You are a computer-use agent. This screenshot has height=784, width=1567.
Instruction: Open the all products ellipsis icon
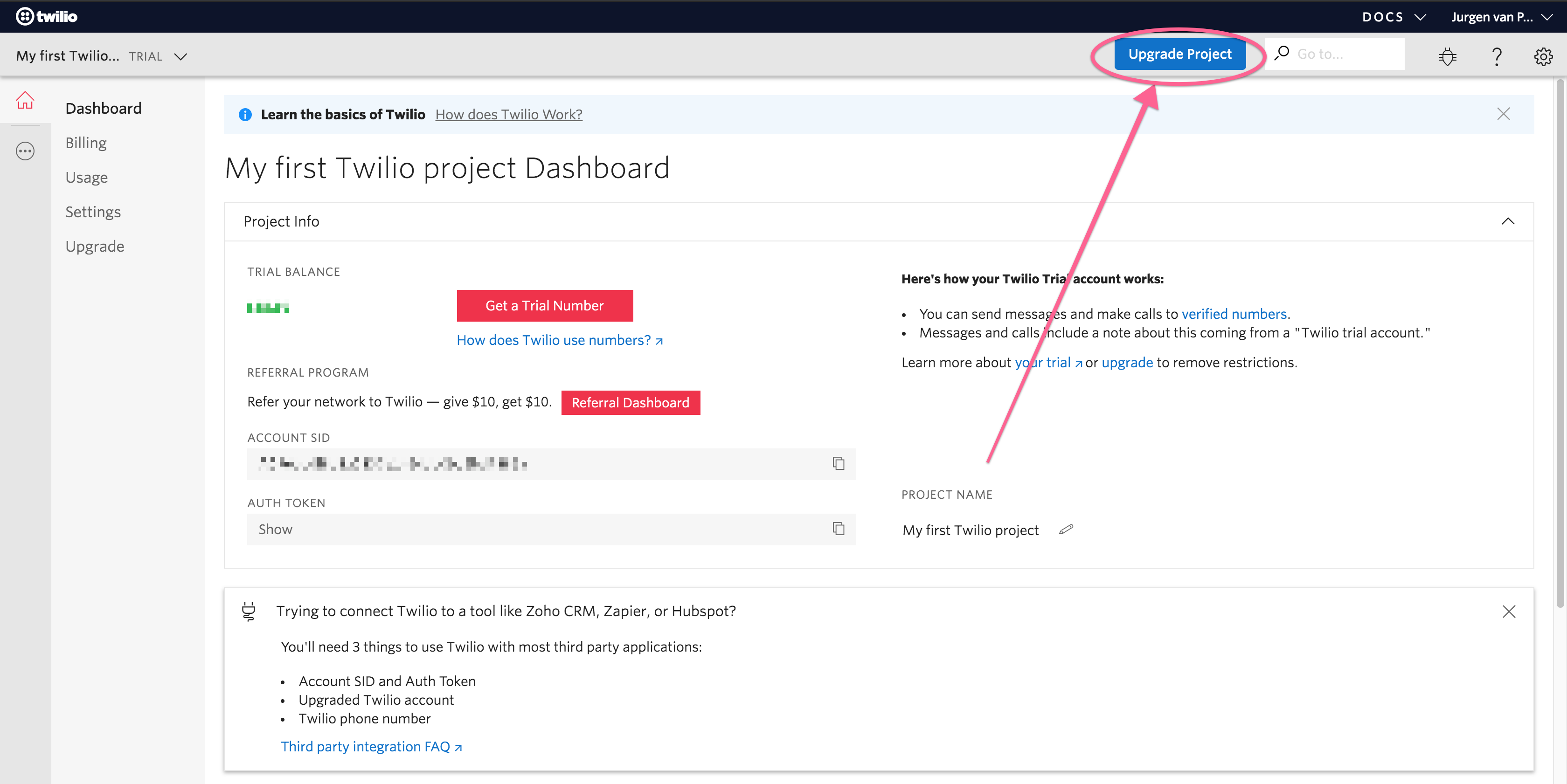coord(25,151)
